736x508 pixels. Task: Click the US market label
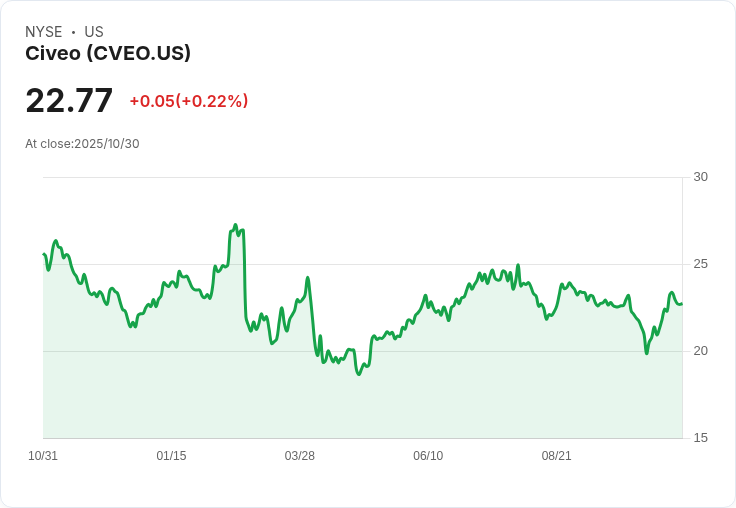(94, 32)
